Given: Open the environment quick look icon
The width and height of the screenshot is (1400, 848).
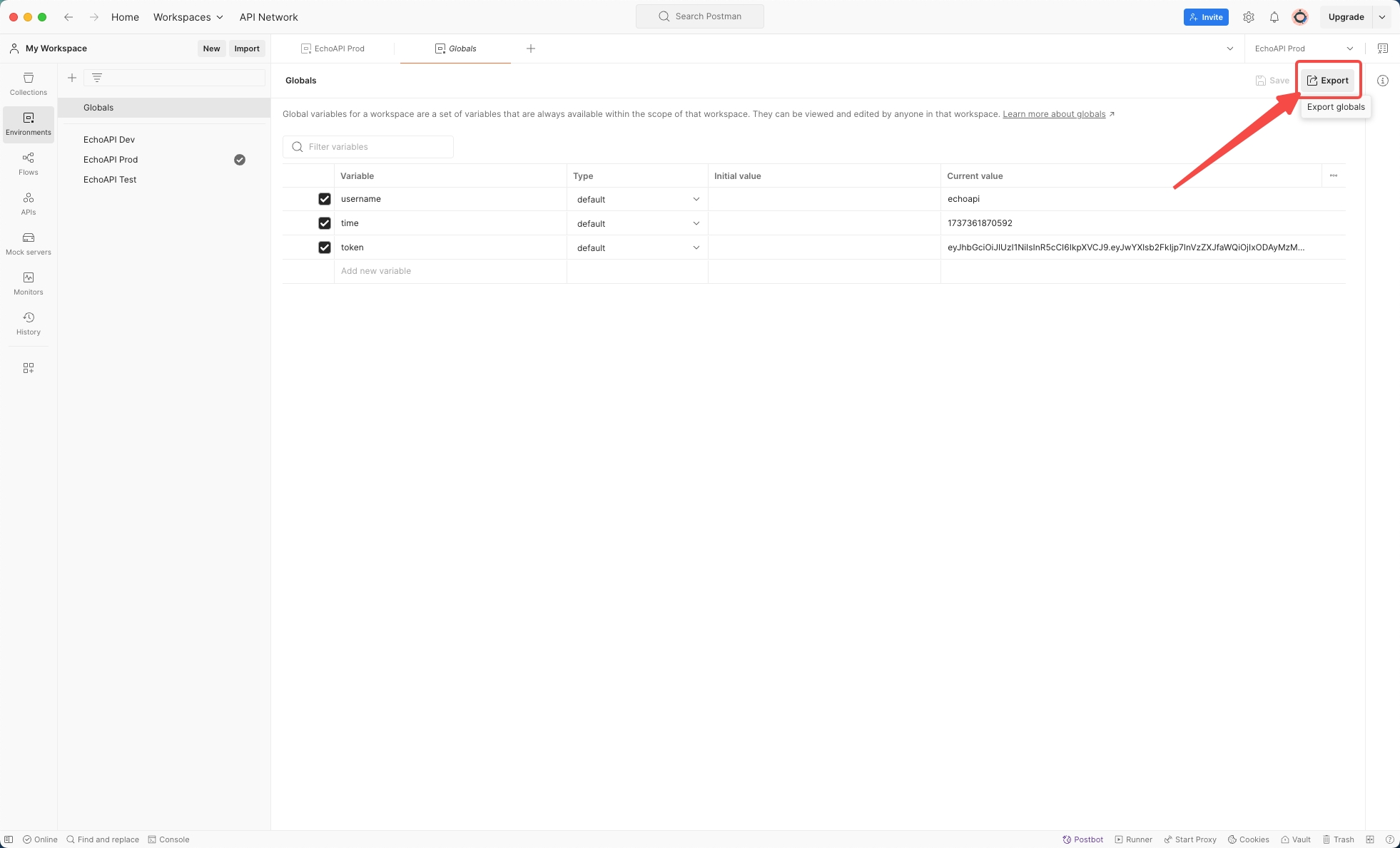Looking at the screenshot, I should click(1383, 48).
